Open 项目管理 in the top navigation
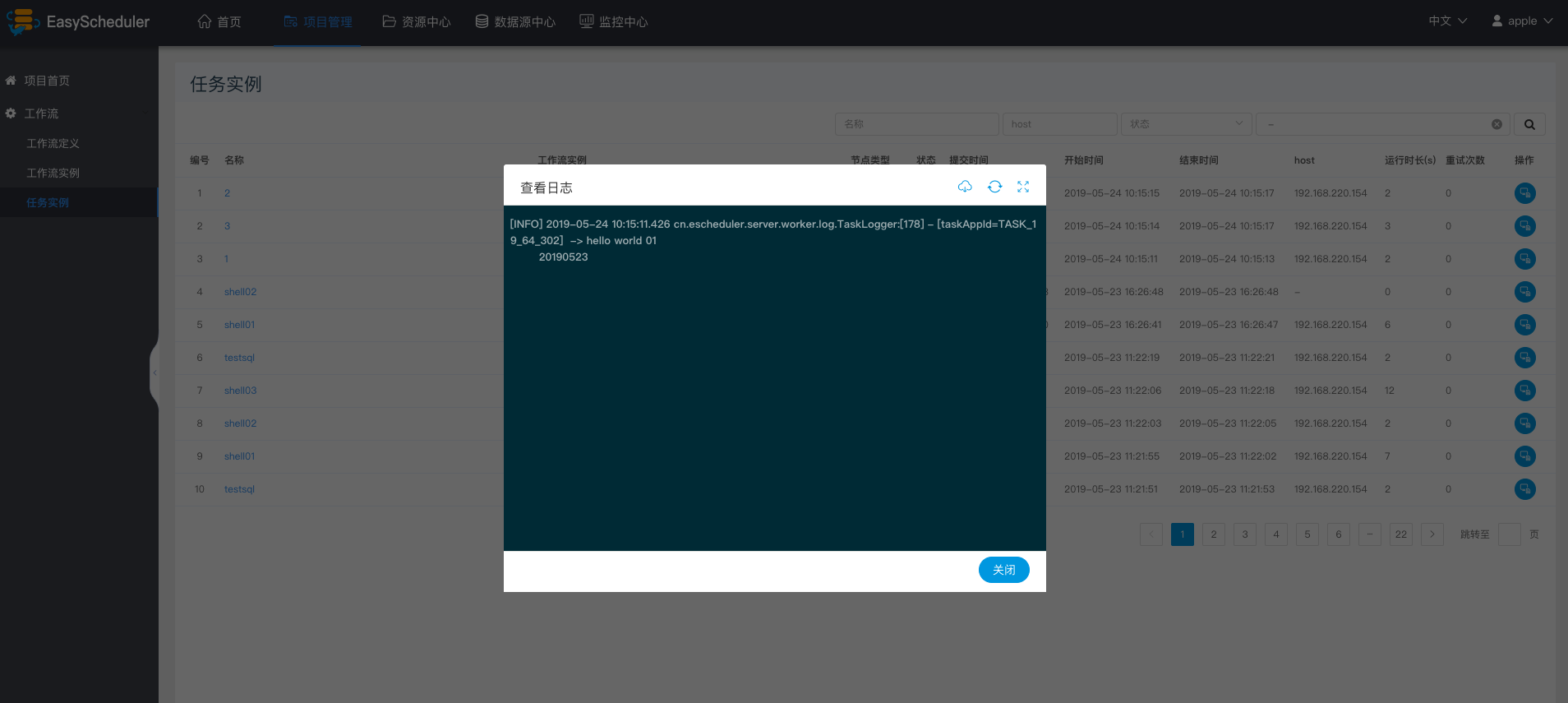The image size is (1568, 703). [x=318, y=22]
